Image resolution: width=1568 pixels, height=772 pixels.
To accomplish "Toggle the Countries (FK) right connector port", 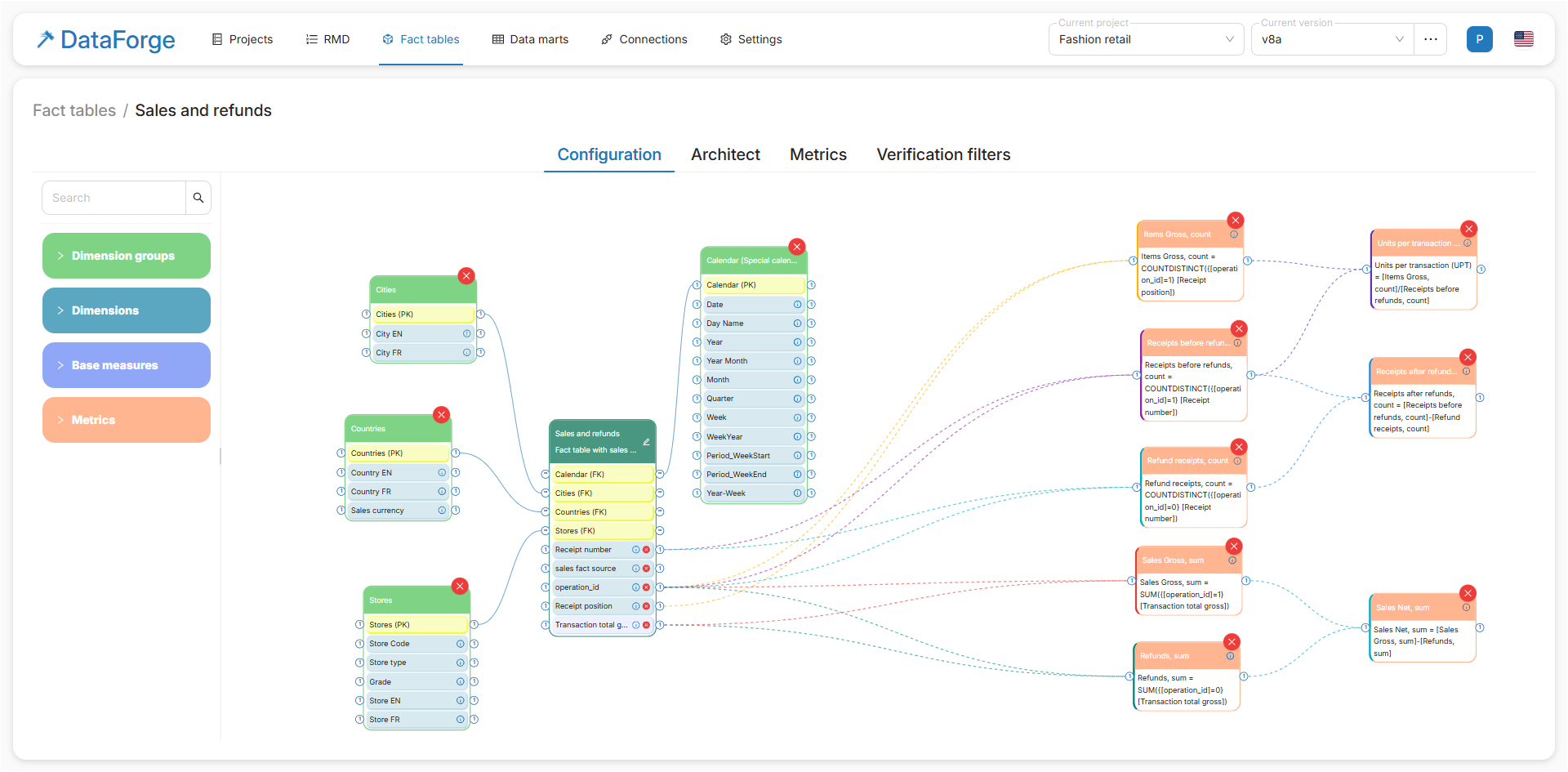I will (660, 512).
